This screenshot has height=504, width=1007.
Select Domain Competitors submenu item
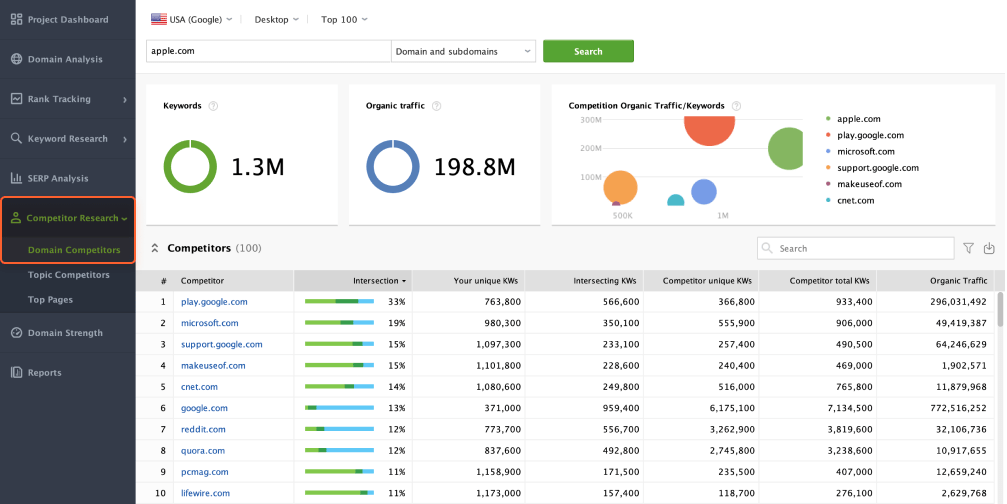[x=74, y=250]
